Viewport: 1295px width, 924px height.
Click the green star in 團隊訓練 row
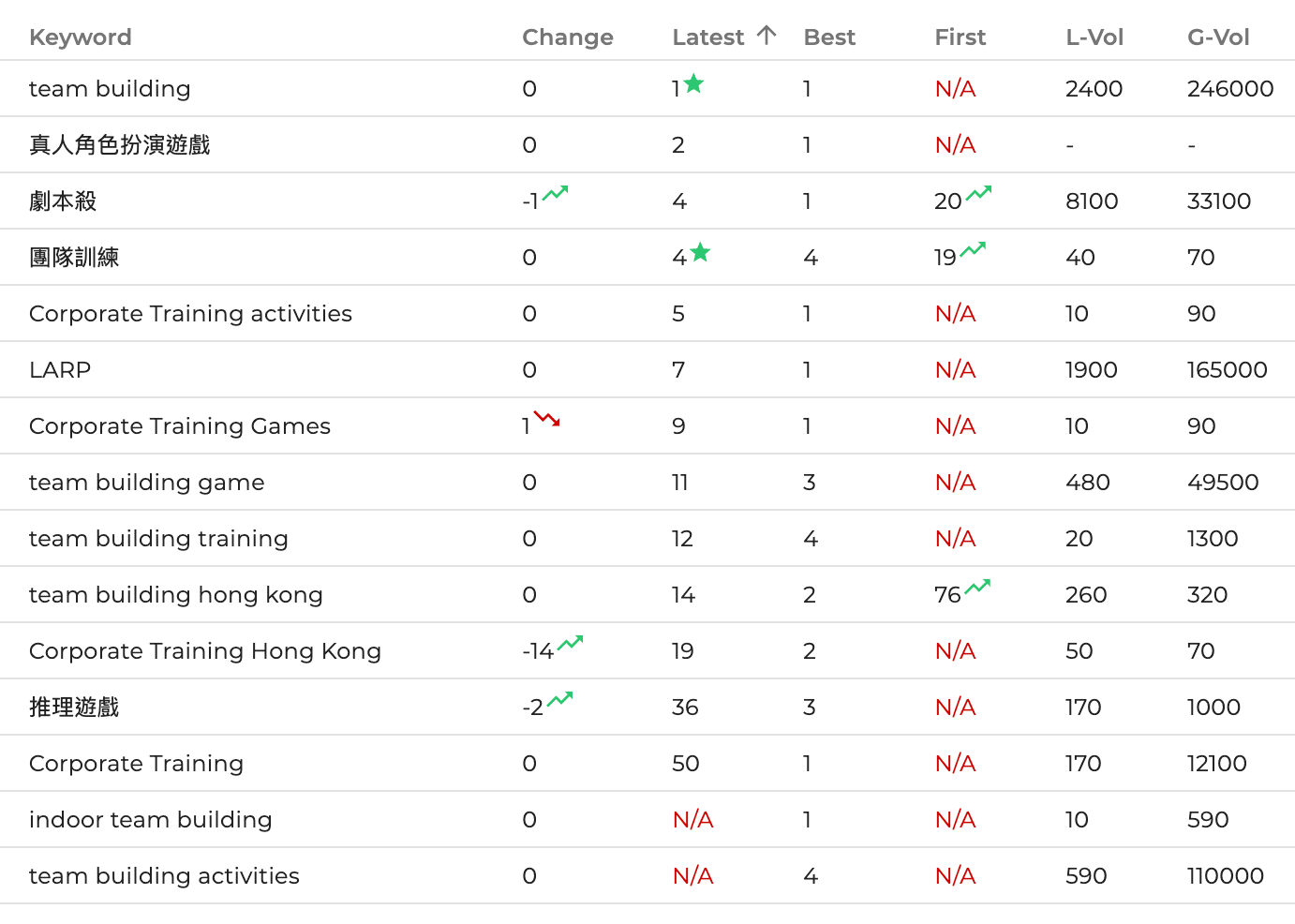pos(700,253)
